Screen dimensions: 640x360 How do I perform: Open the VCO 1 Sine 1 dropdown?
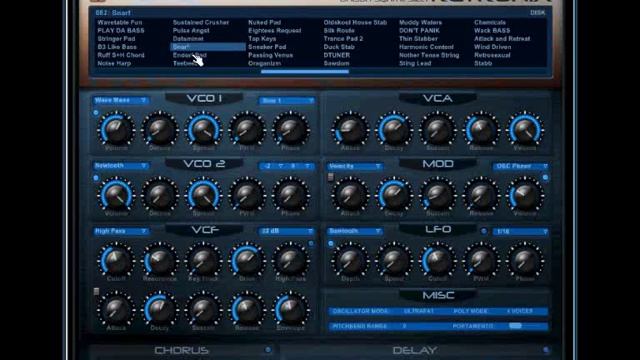click(x=287, y=100)
